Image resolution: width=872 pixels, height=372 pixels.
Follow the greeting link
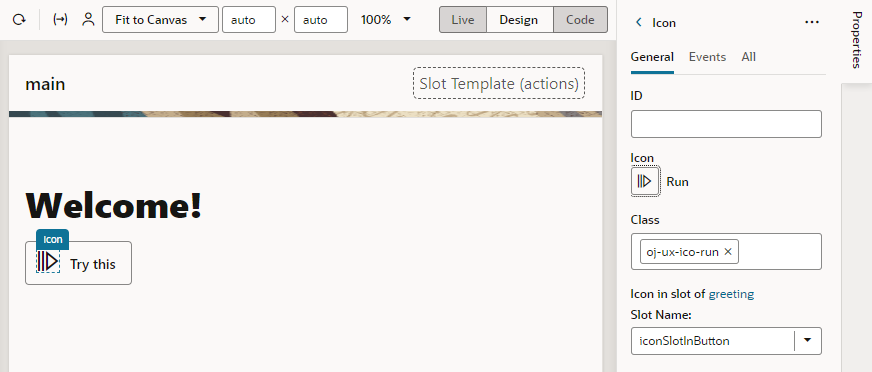tap(731, 294)
